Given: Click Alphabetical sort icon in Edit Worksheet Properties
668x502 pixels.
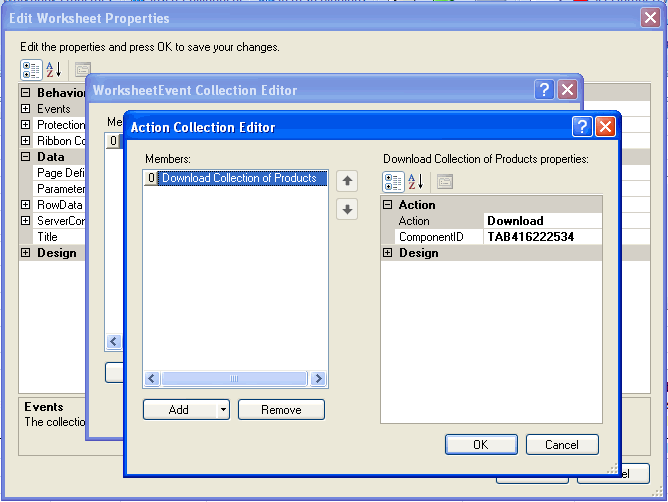Looking at the screenshot, I should 54,70.
